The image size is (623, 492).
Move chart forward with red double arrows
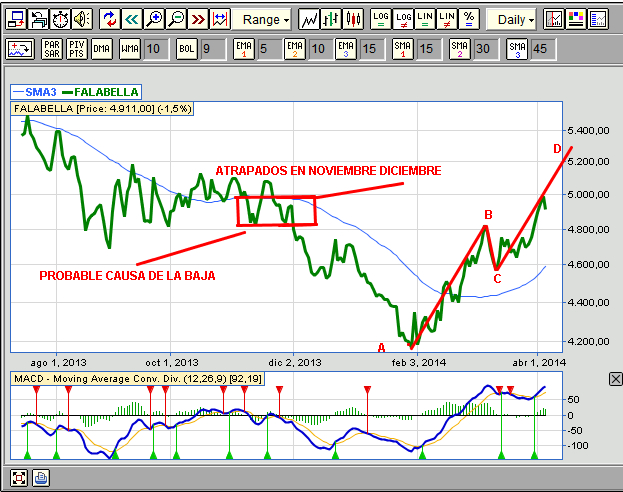coord(198,19)
